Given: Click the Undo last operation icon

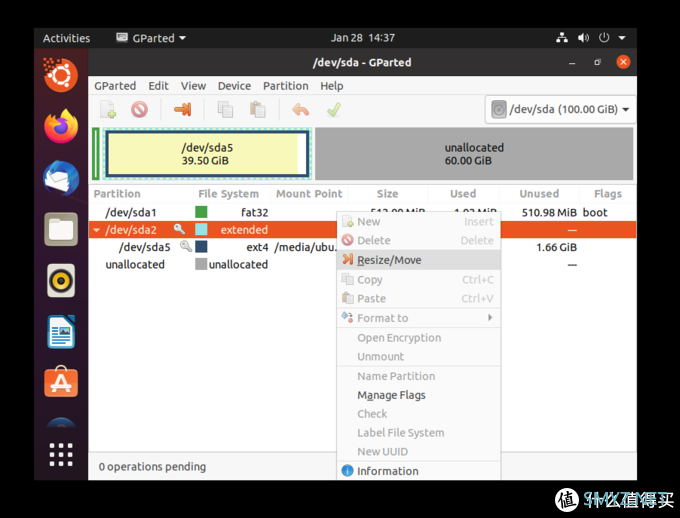Looking at the screenshot, I should click(x=301, y=109).
